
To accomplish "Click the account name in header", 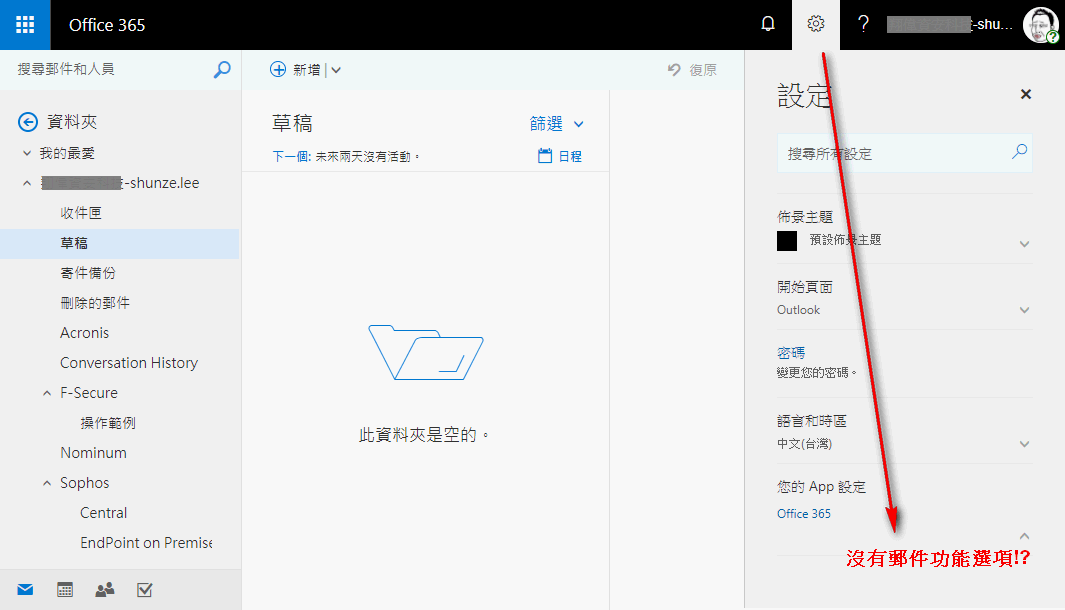I will click(950, 25).
